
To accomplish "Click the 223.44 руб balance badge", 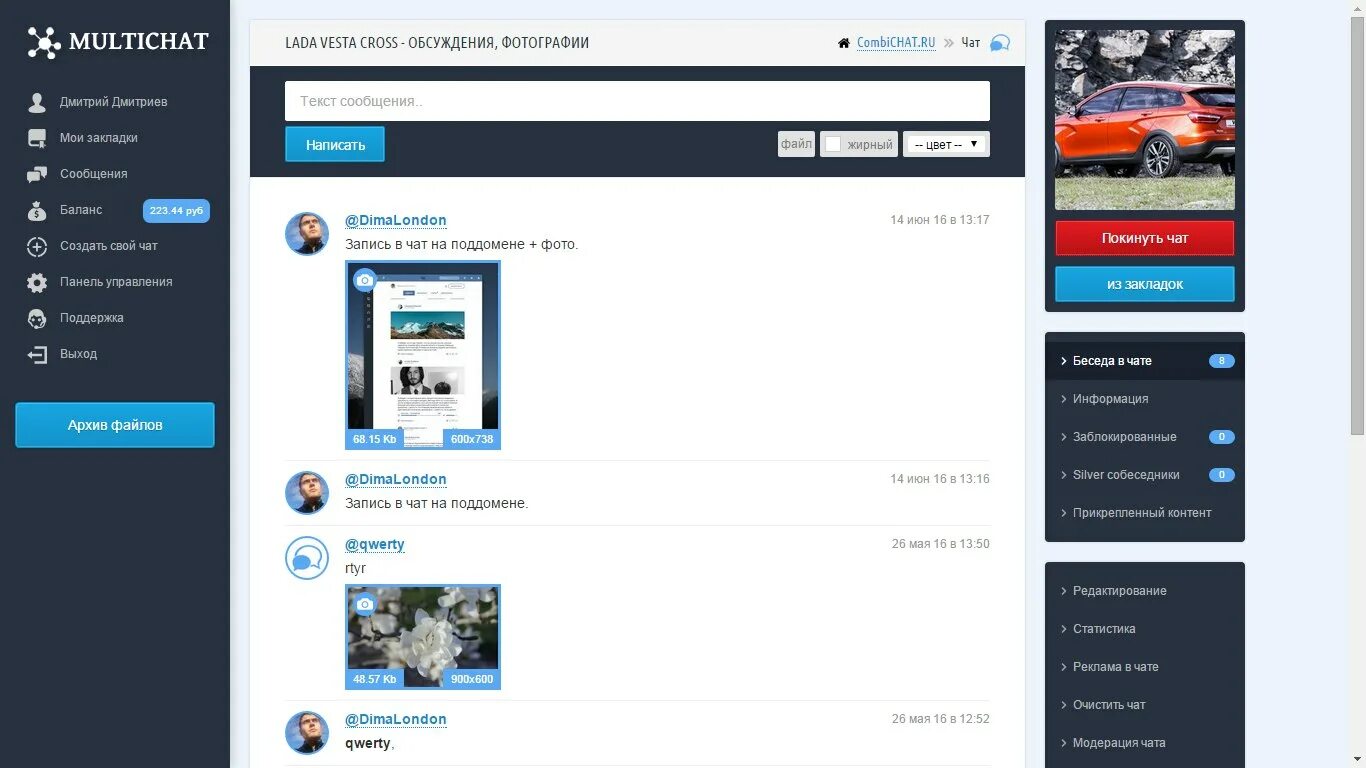I will coord(176,211).
